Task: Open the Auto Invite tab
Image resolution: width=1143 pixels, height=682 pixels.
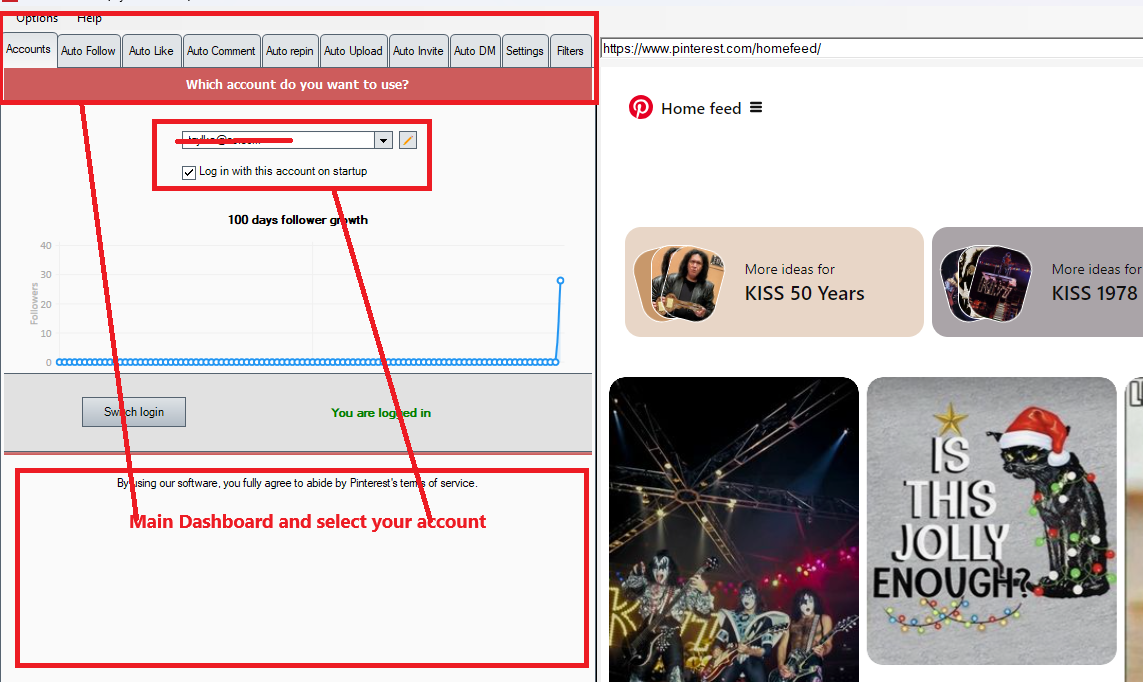Action: (x=418, y=51)
